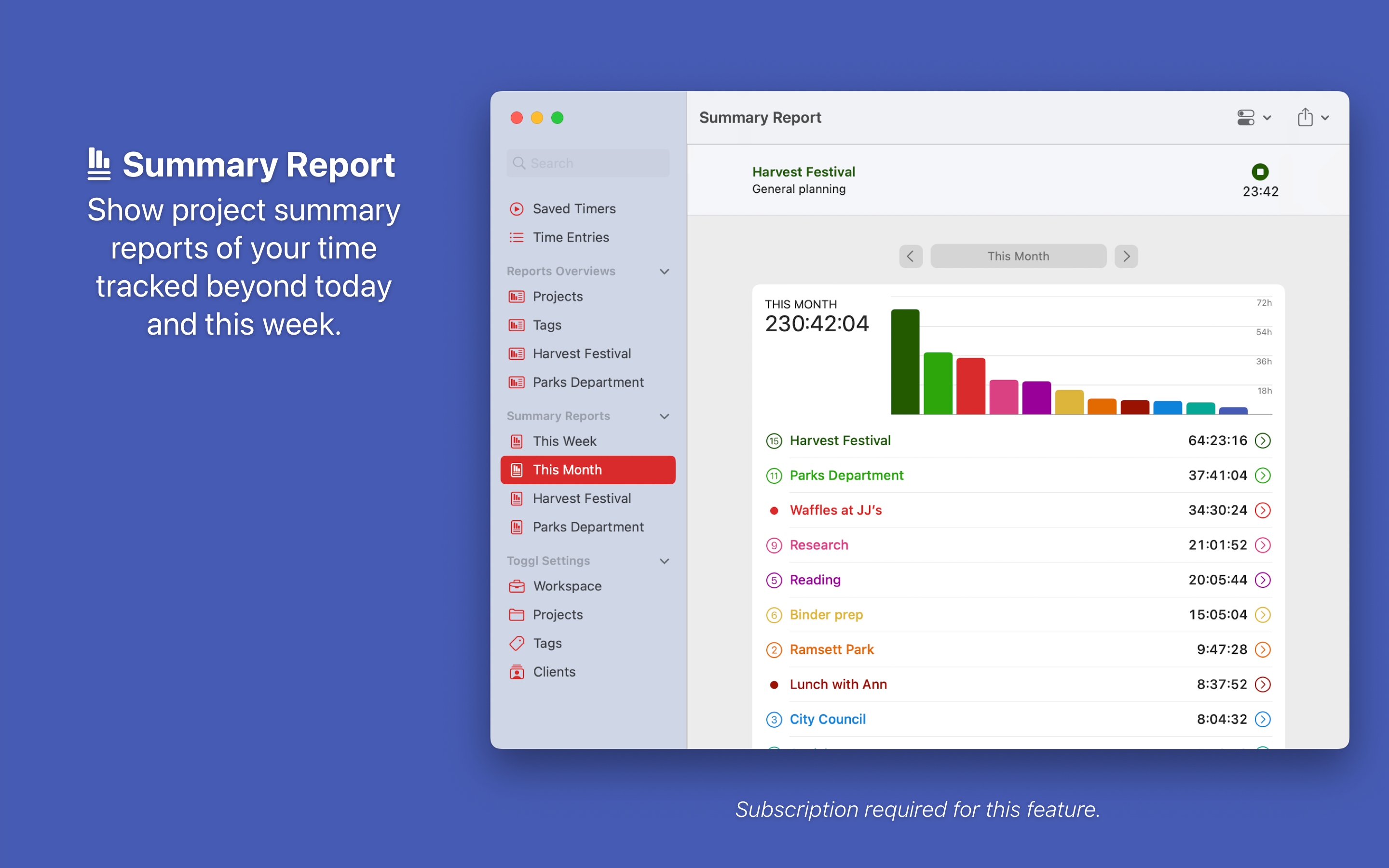Open Workspace settings
This screenshot has height=868, width=1389.
588,586
